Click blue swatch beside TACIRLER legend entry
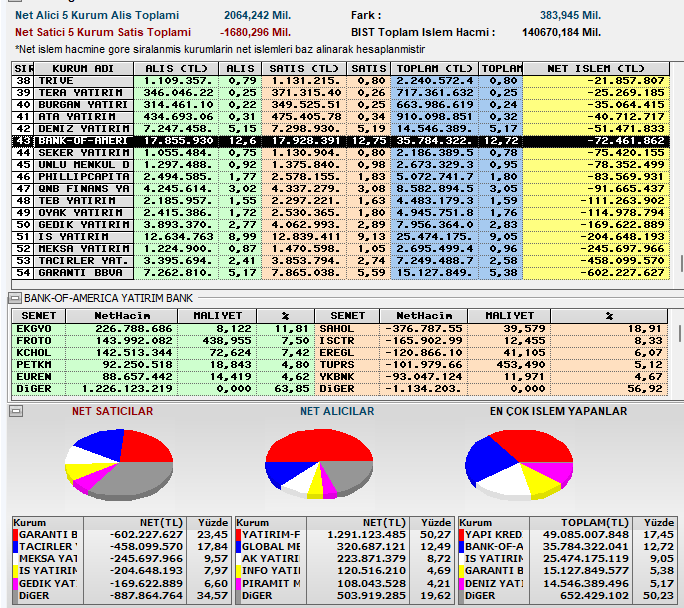Image resolution: width=684 pixels, height=608 pixels. pyautogui.click(x=16, y=547)
